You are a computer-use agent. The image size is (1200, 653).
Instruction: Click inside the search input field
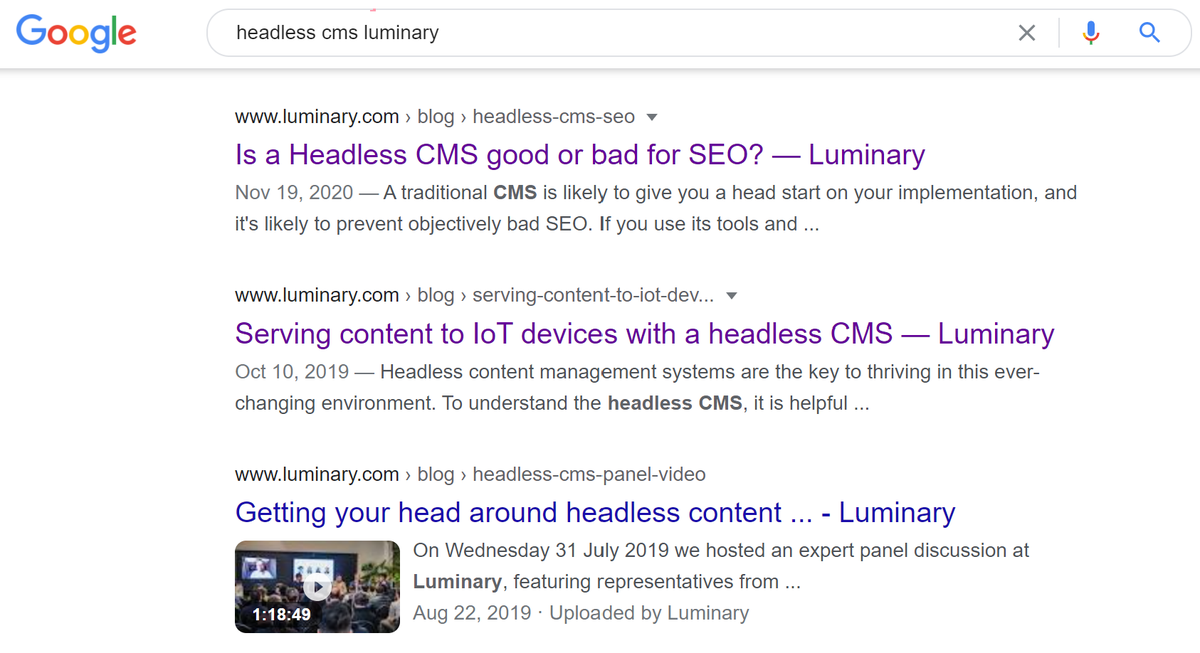point(600,32)
